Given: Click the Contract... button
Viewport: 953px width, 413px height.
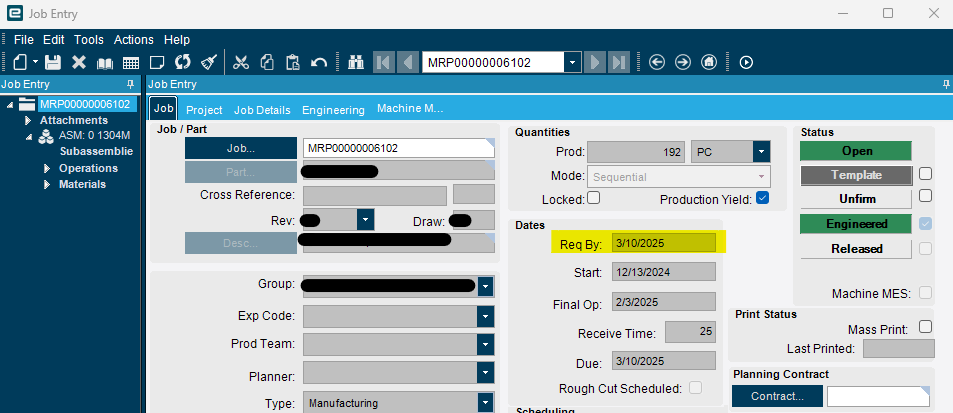Looking at the screenshot, I should [x=777, y=396].
